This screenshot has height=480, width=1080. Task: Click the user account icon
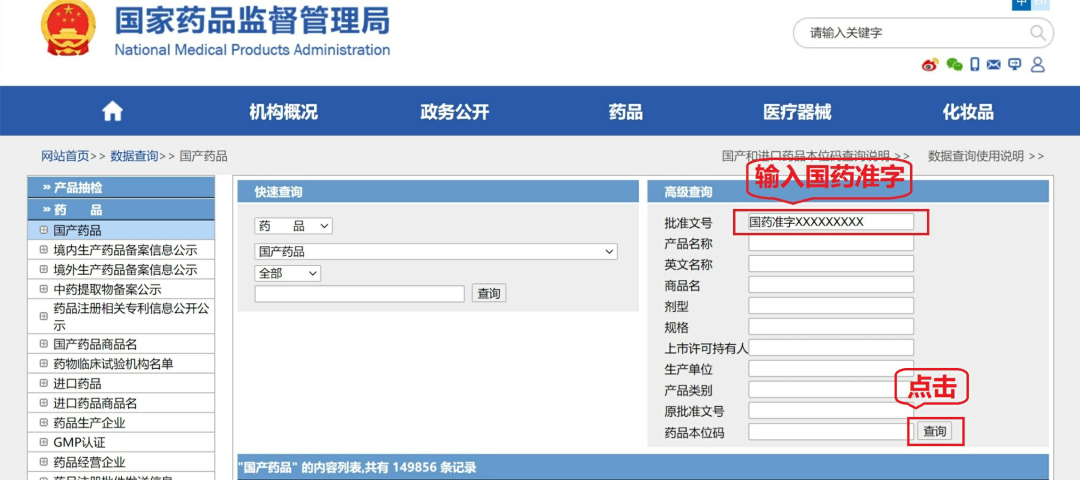click(x=1037, y=65)
